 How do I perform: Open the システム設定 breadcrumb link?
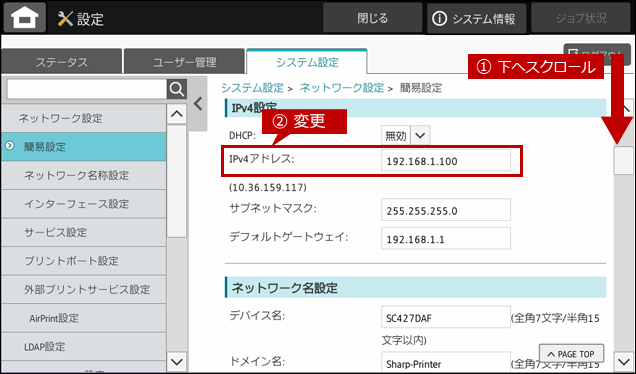pyautogui.click(x=252, y=88)
